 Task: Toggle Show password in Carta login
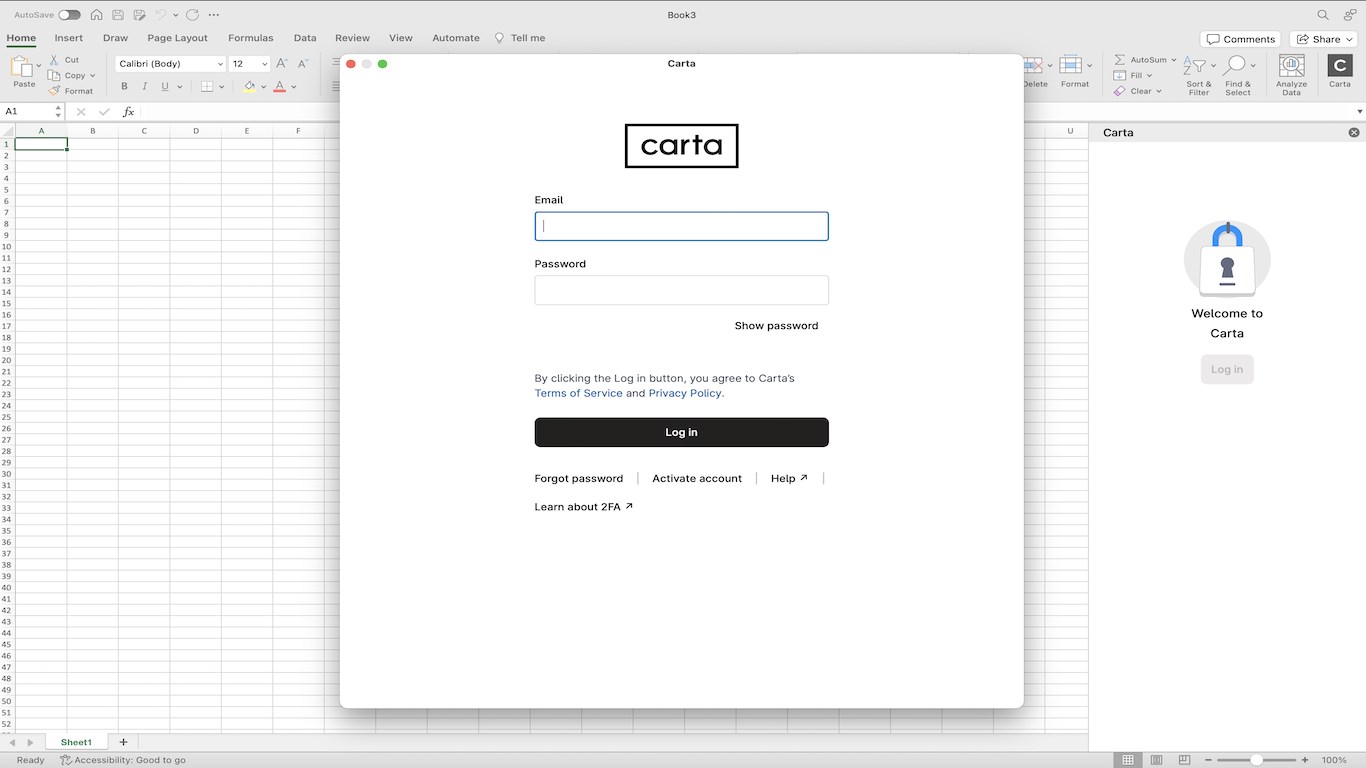click(777, 326)
